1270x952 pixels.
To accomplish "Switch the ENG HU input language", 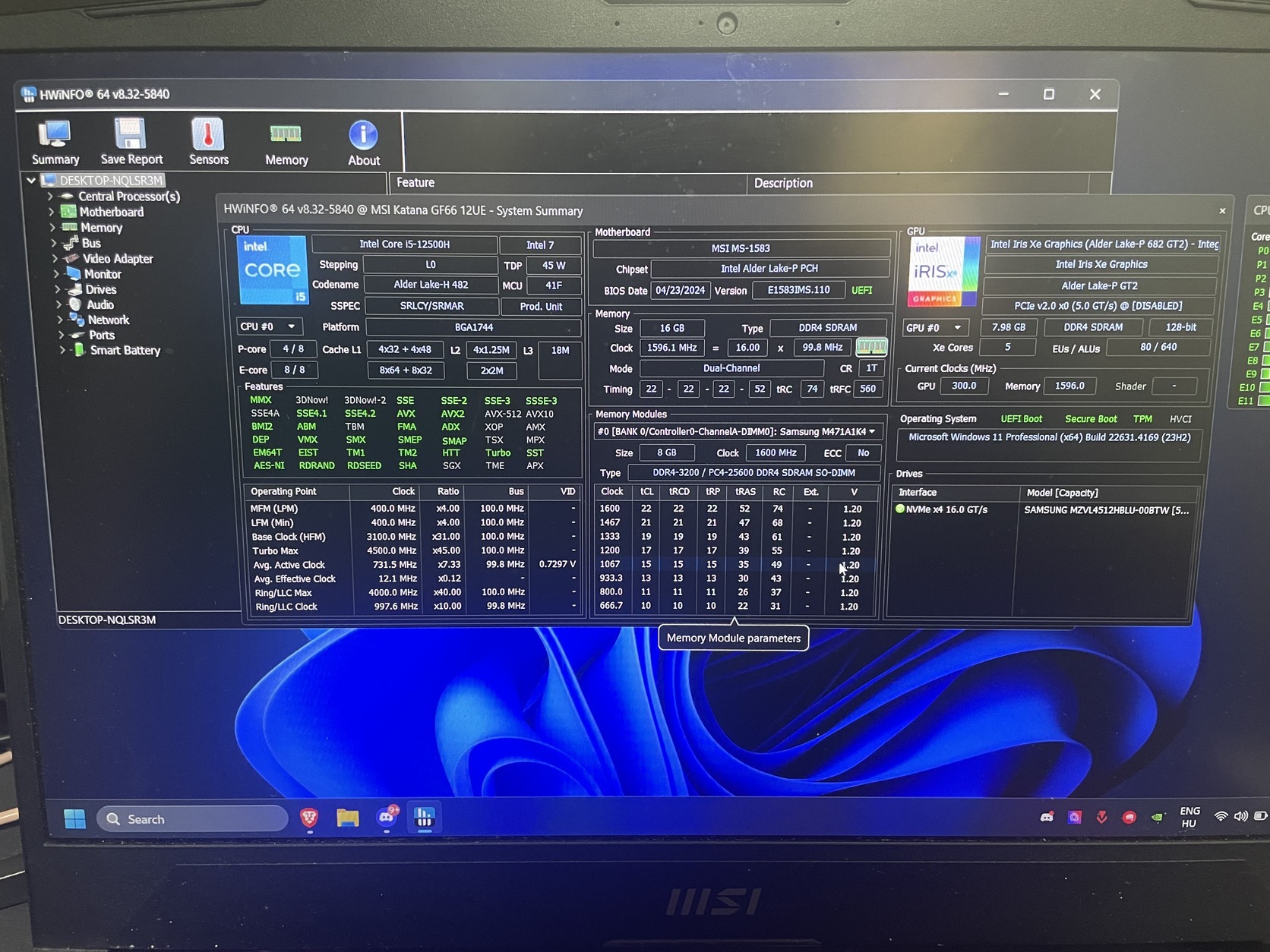I will point(1189,817).
